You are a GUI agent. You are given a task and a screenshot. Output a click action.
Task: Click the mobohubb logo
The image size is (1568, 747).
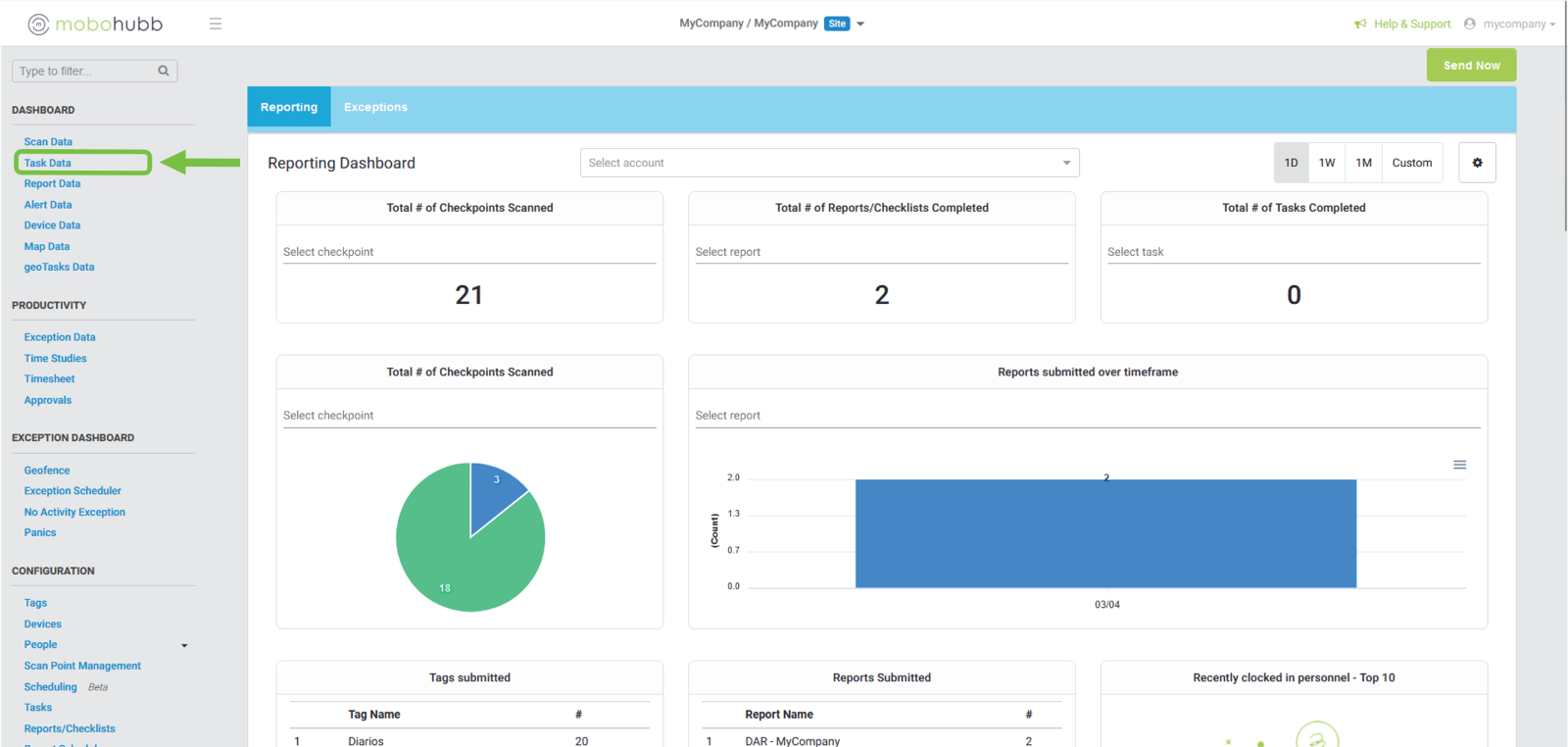tap(95, 24)
